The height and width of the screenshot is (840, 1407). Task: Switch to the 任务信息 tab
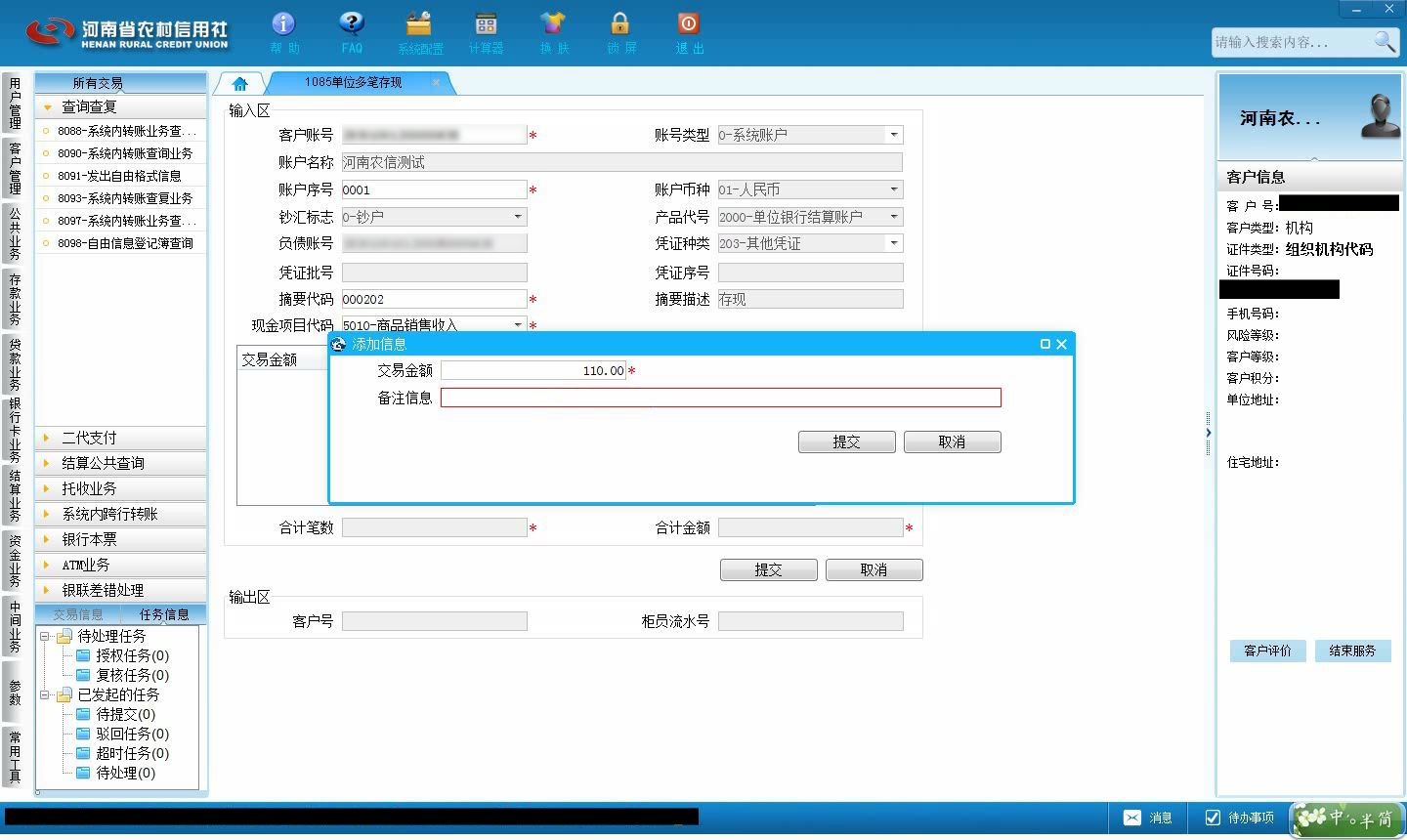click(164, 614)
